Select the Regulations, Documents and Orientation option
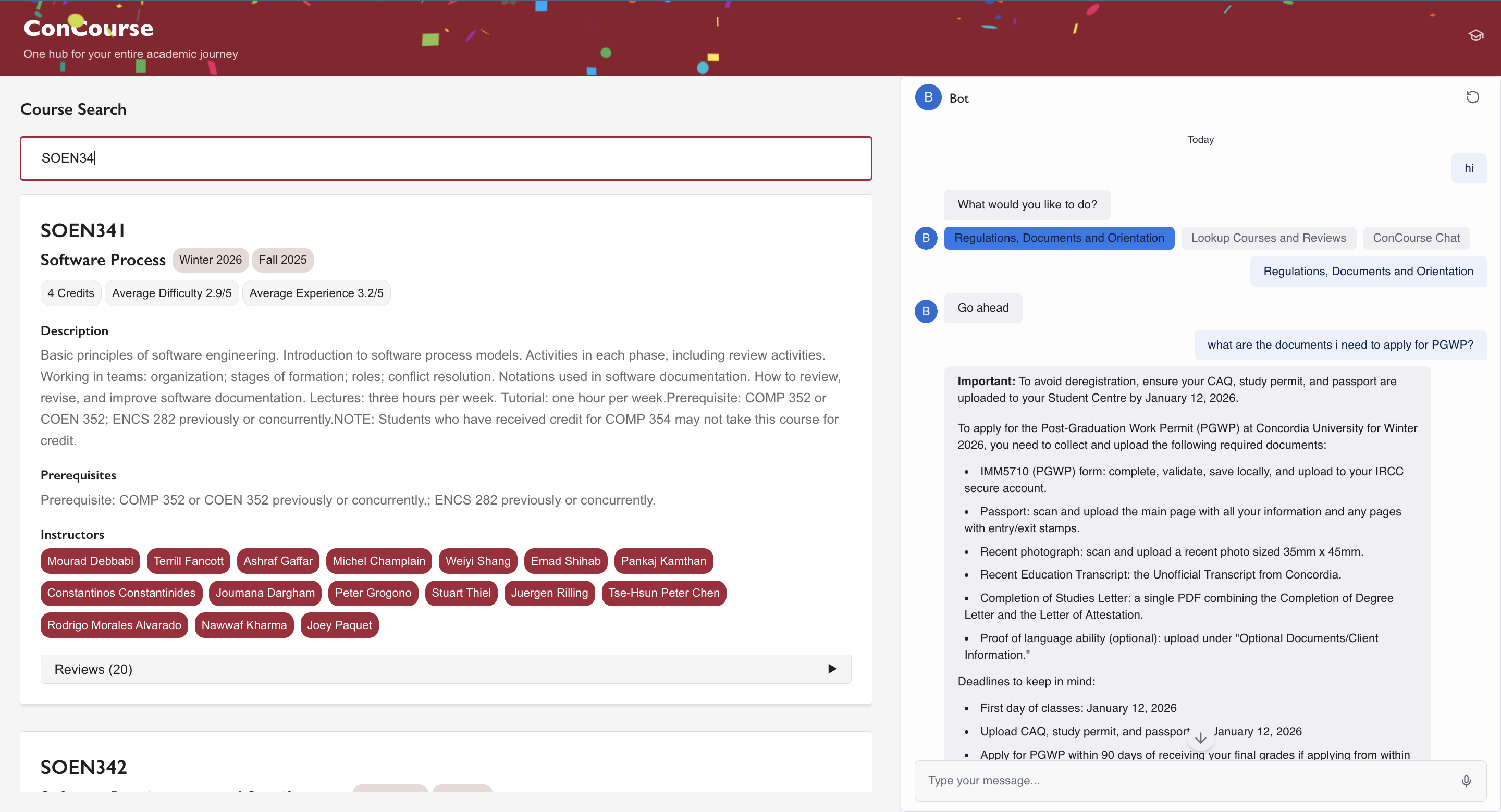The width and height of the screenshot is (1501, 812). point(1059,238)
